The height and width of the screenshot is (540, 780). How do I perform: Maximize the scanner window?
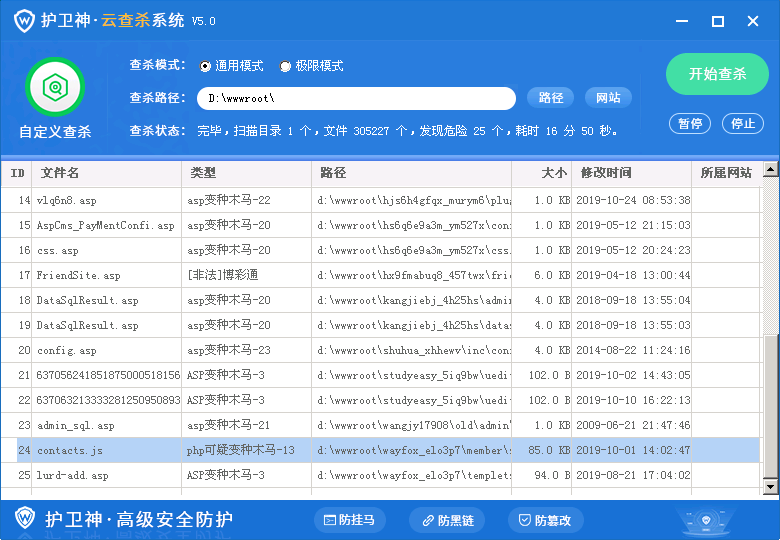(x=717, y=21)
